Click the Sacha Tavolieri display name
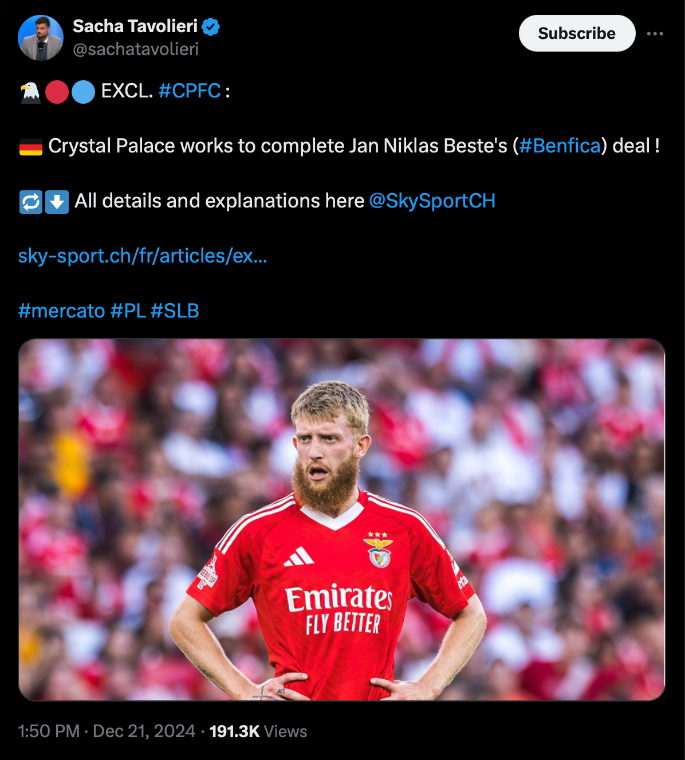This screenshot has width=685, height=760. [135, 26]
